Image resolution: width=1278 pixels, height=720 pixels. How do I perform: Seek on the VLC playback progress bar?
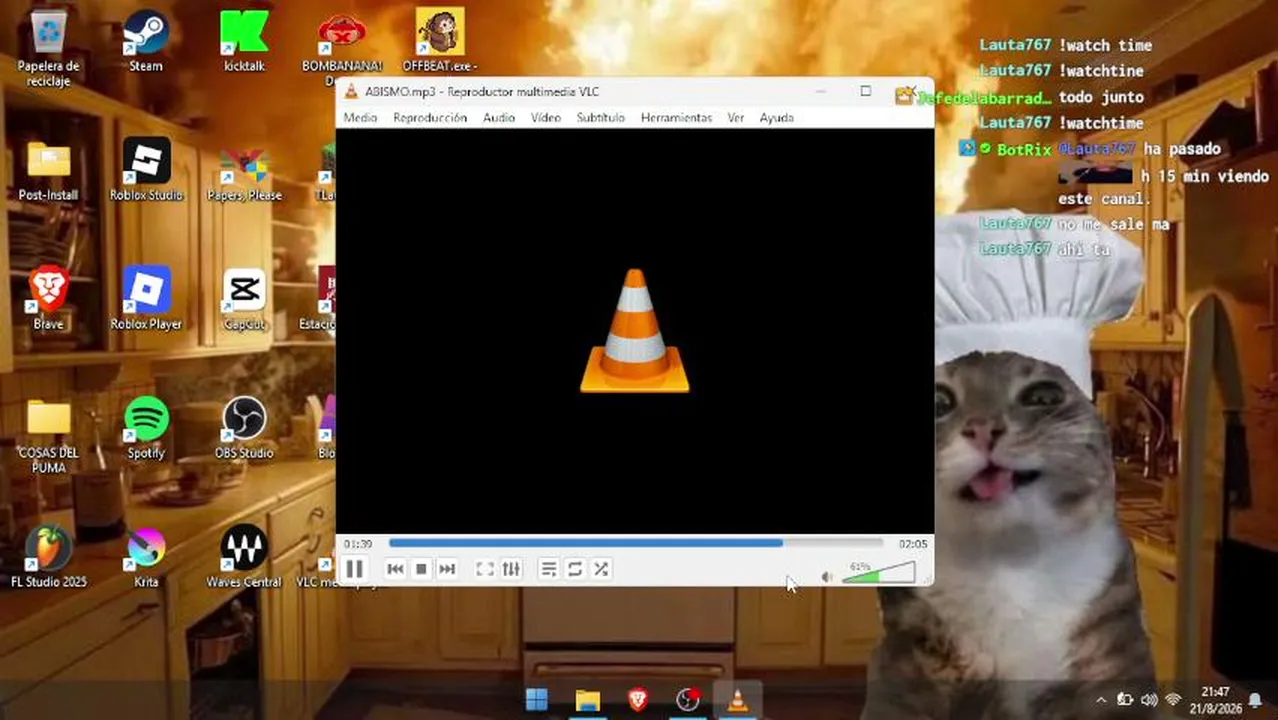point(636,543)
